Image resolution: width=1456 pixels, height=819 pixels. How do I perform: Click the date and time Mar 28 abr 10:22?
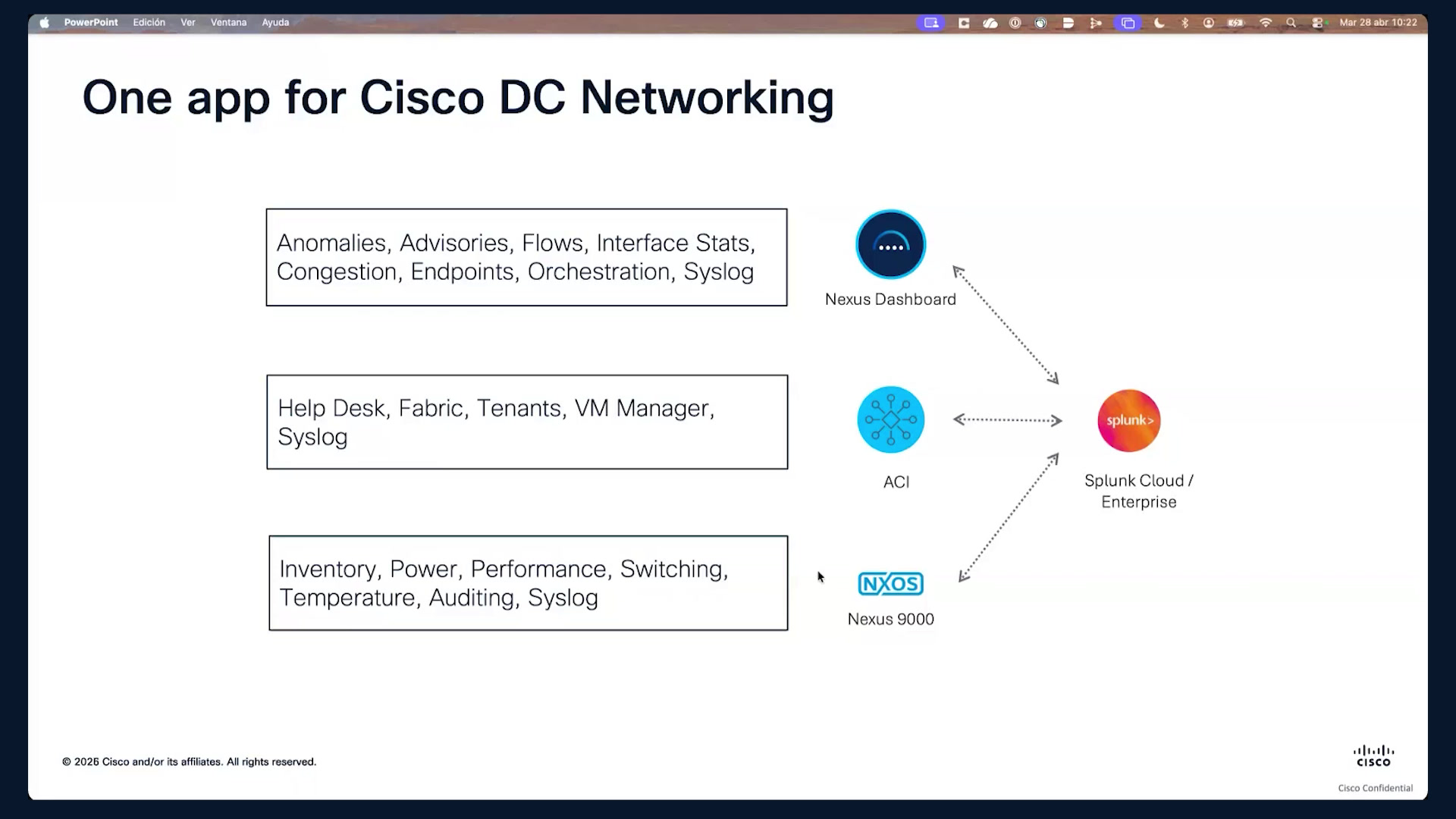click(1378, 23)
